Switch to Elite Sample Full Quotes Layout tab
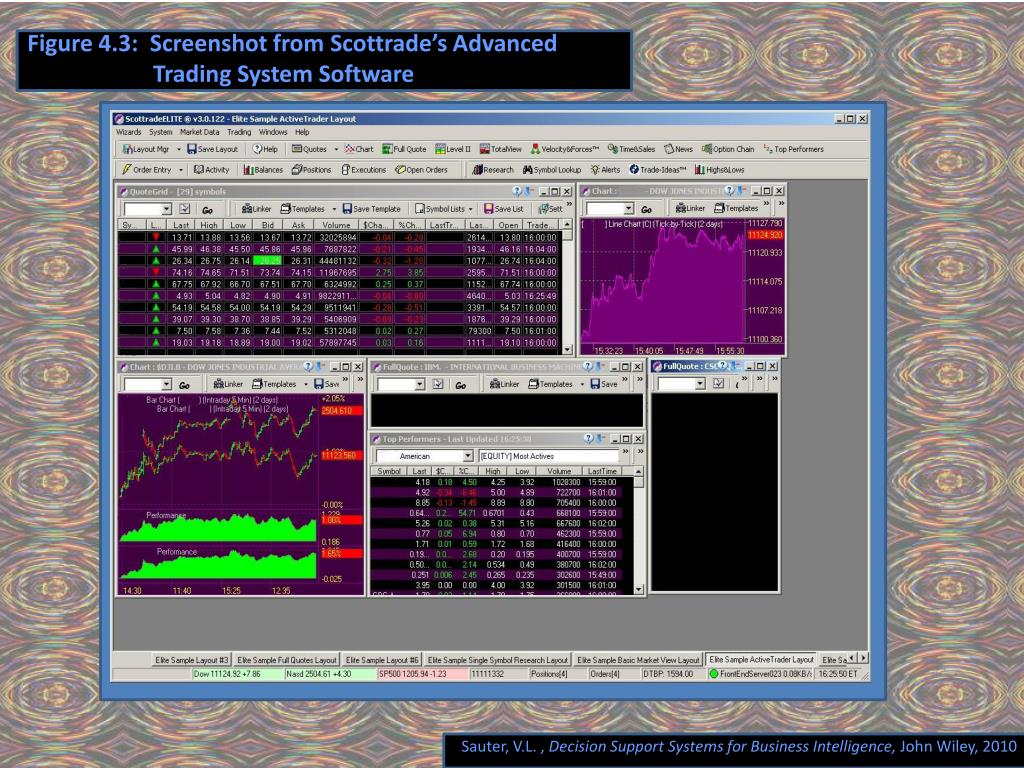Screen dimensions: 1024x768 [287, 660]
